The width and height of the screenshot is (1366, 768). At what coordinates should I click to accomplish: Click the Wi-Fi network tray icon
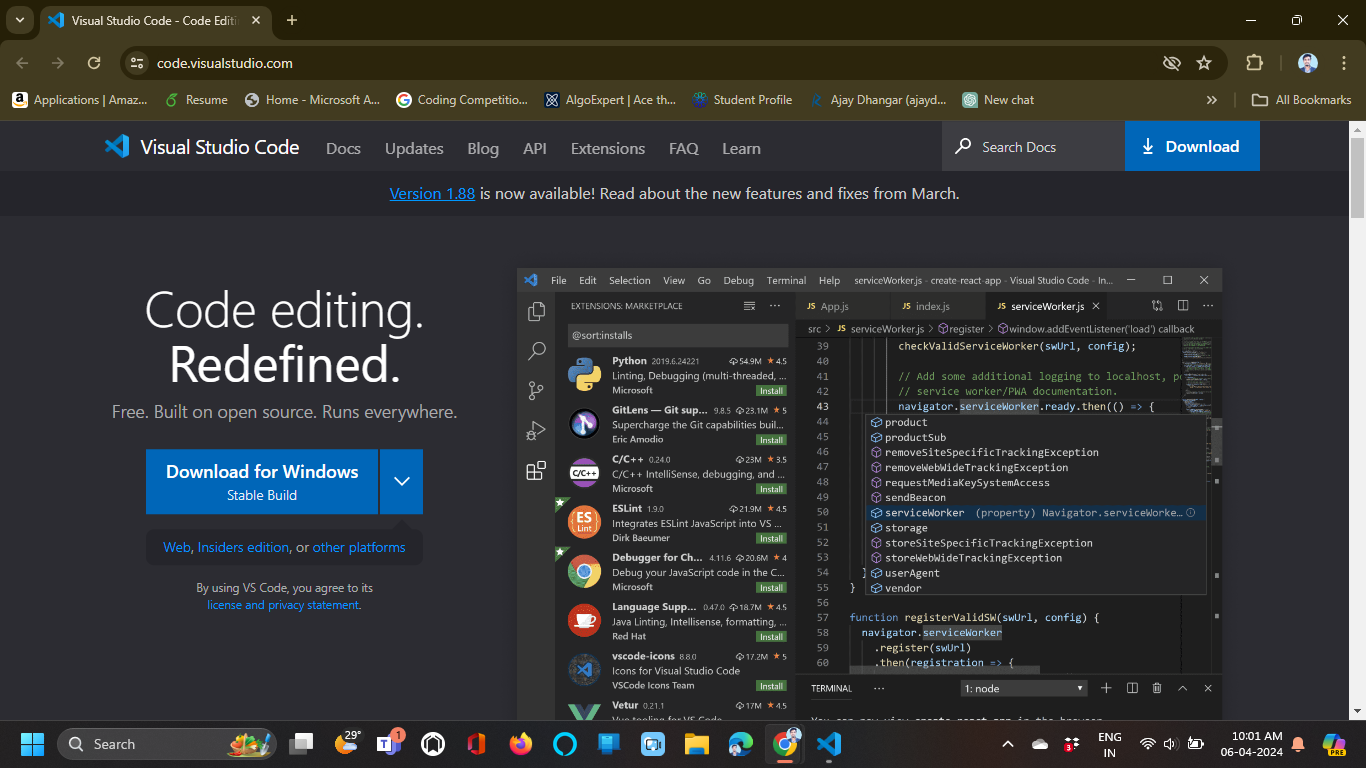click(1148, 744)
